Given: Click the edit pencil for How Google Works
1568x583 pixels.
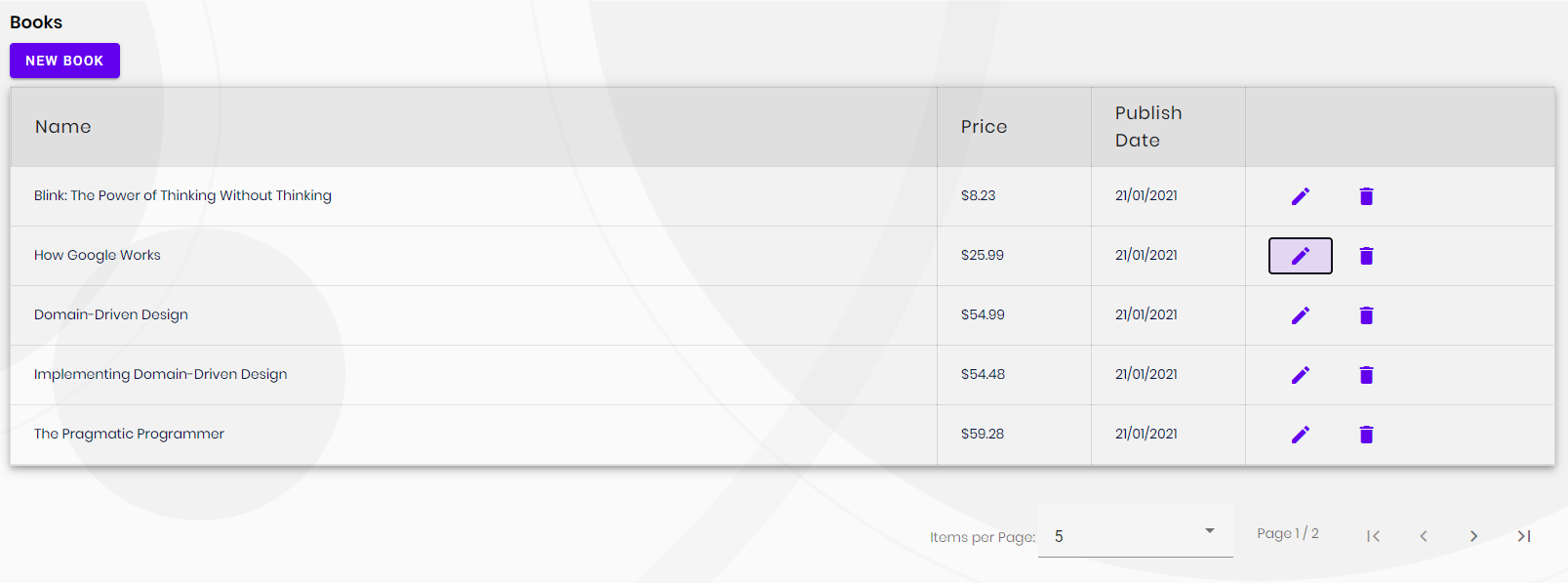Looking at the screenshot, I should click(1300, 256).
